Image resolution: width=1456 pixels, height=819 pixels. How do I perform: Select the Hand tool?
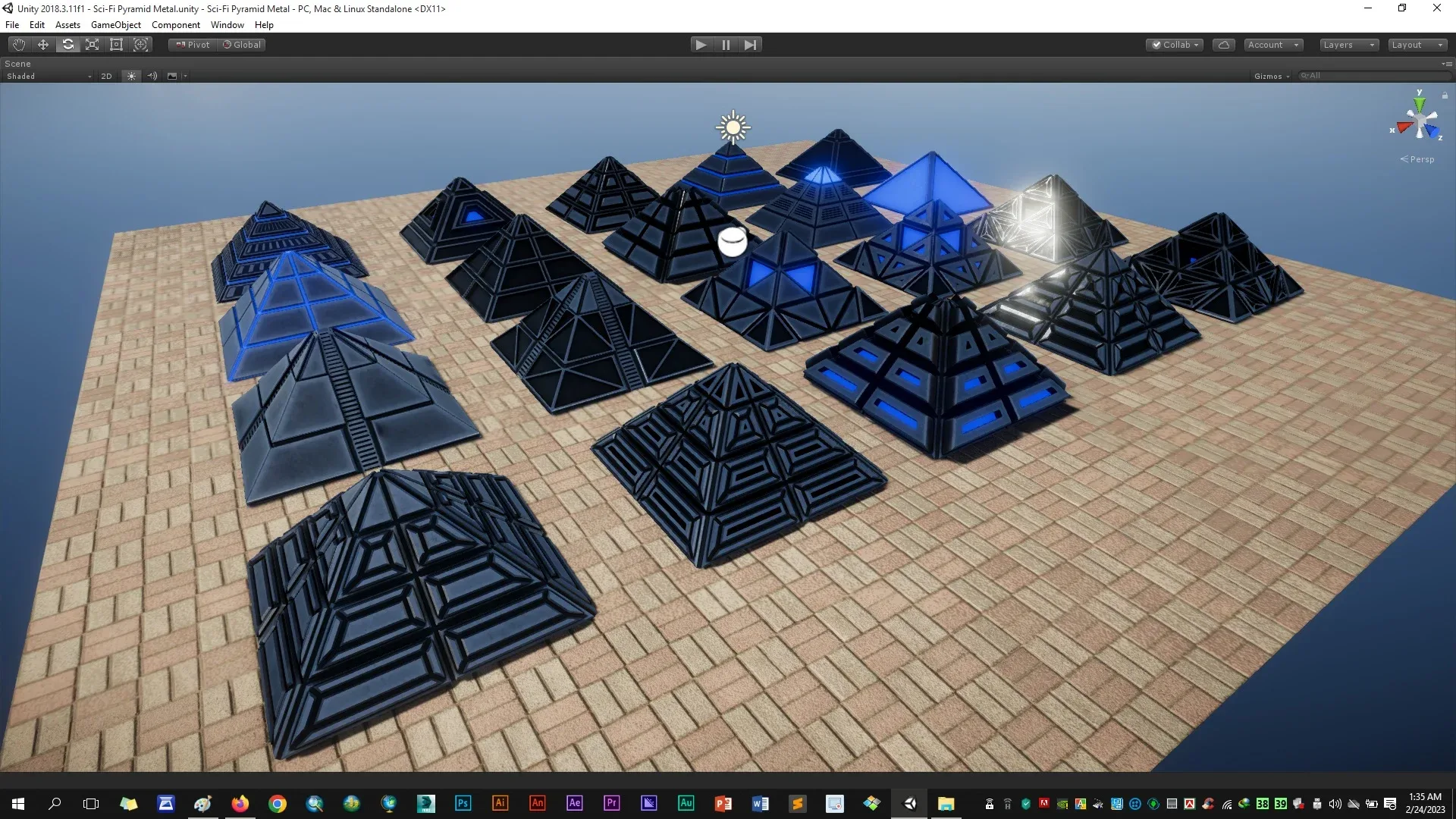19,45
